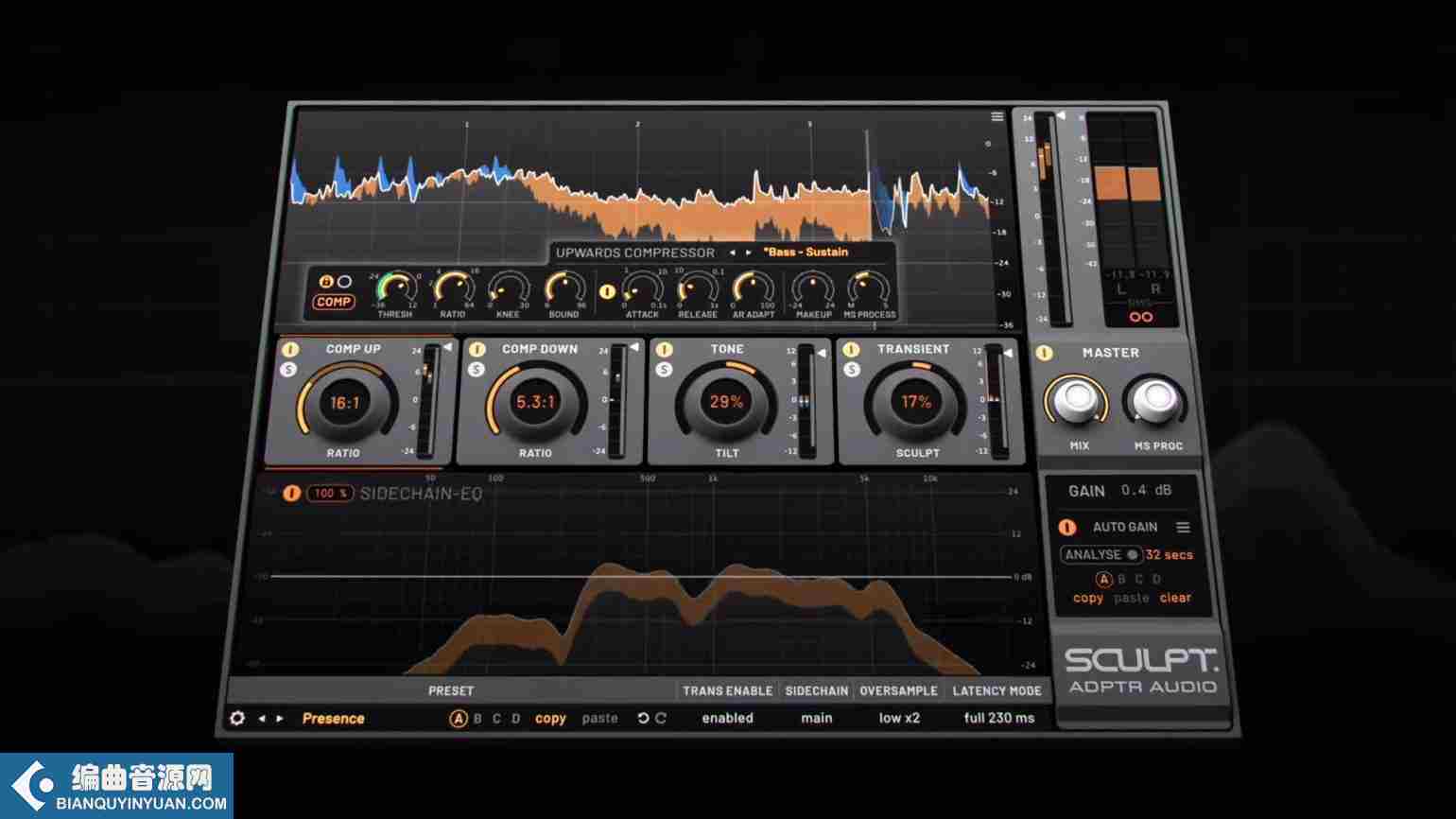This screenshot has width=1456, height=819.
Task: Click TONE tilt 29% dial
Action: [x=726, y=403]
